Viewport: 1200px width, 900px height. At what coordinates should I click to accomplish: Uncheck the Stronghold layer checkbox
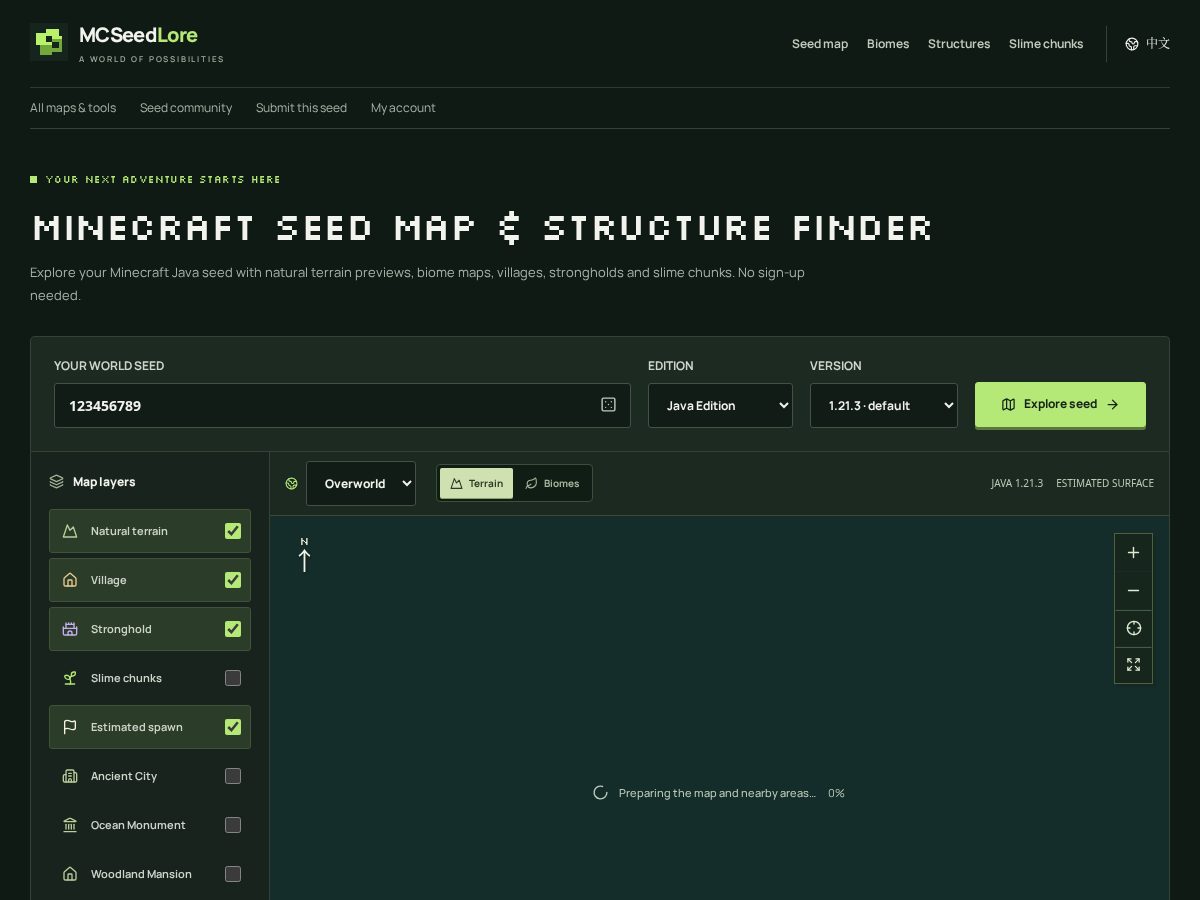pyautogui.click(x=233, y=629)
